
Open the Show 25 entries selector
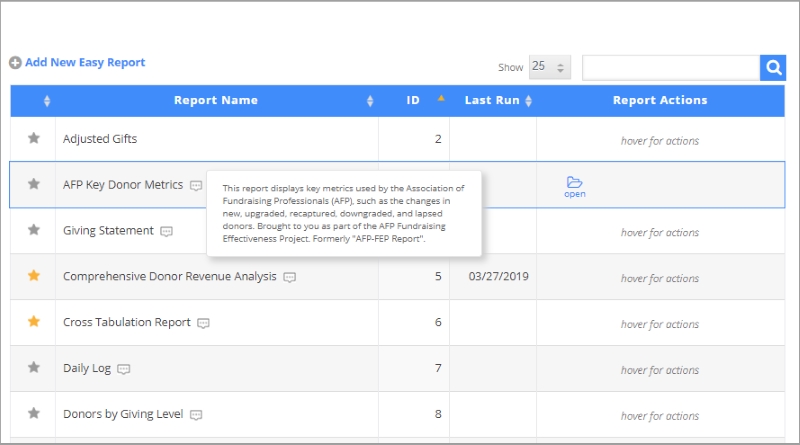click(549, 67)
